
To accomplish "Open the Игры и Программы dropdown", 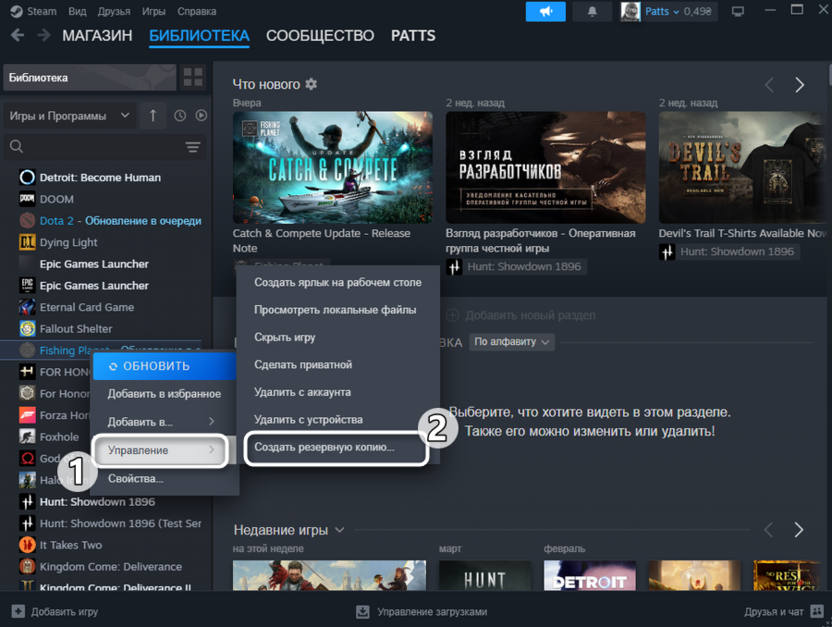I will 69,116.
